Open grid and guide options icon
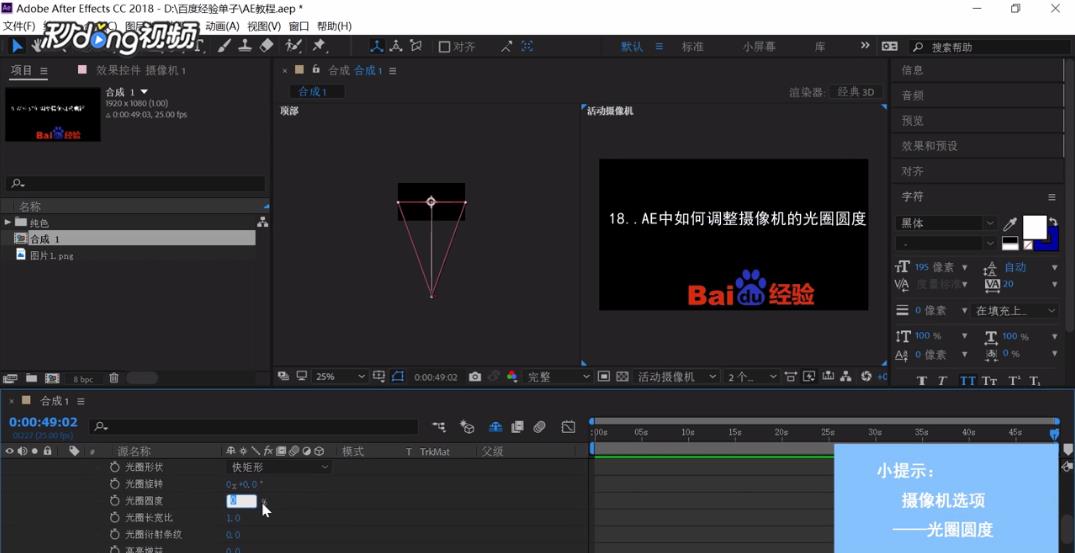 (378, 377)
